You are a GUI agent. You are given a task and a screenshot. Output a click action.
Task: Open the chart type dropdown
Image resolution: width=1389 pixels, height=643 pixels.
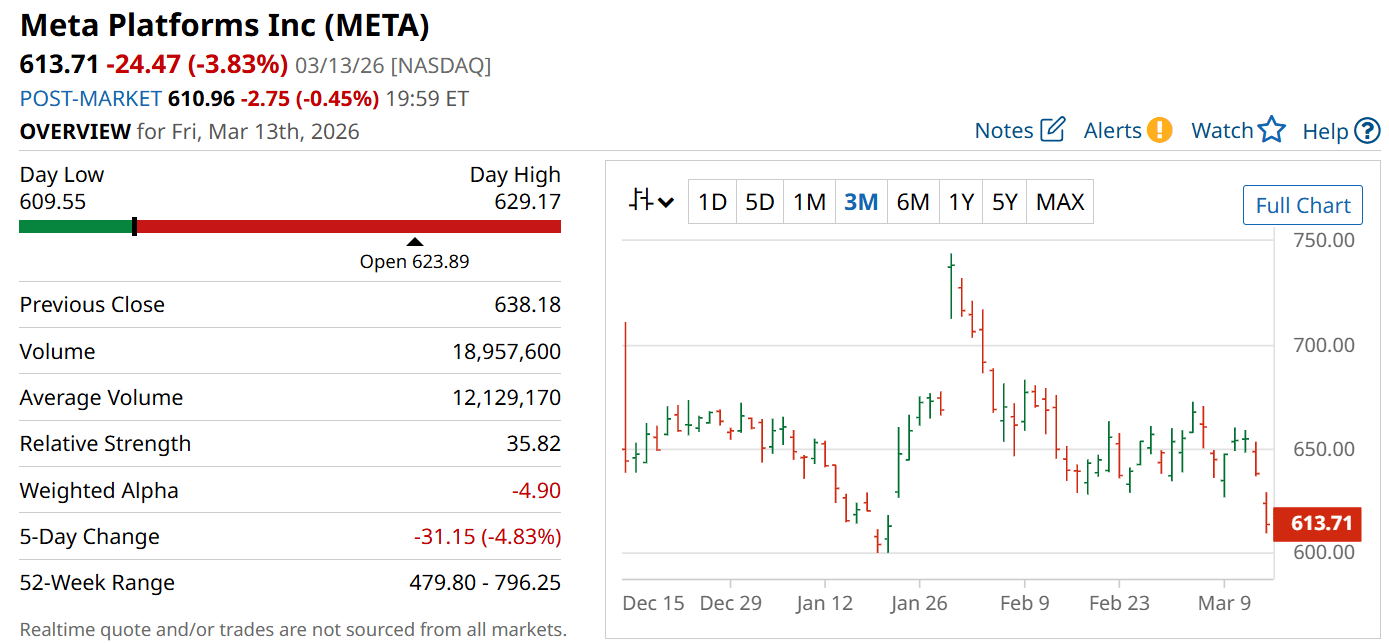pos(651,201)
